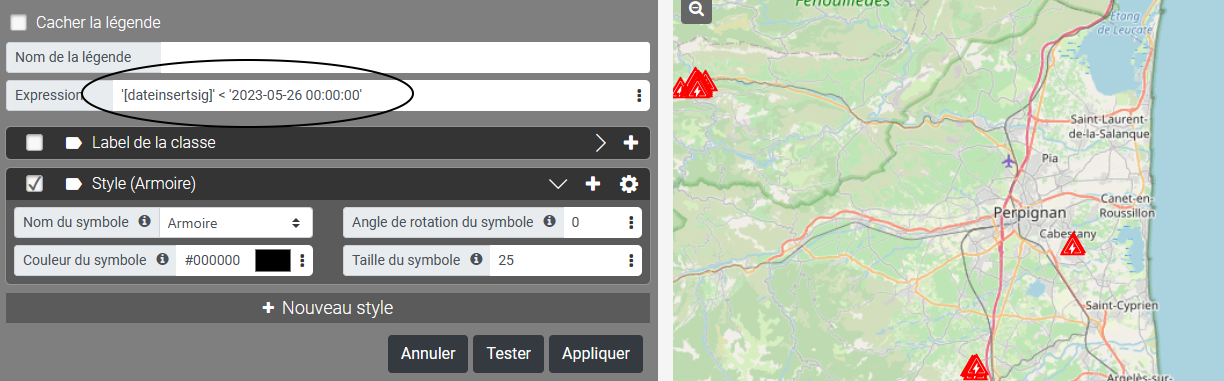This screenshot has width=1224, height=381.
Task: Open options menu for Taille du symbole
Action: (x=632, y=260)
